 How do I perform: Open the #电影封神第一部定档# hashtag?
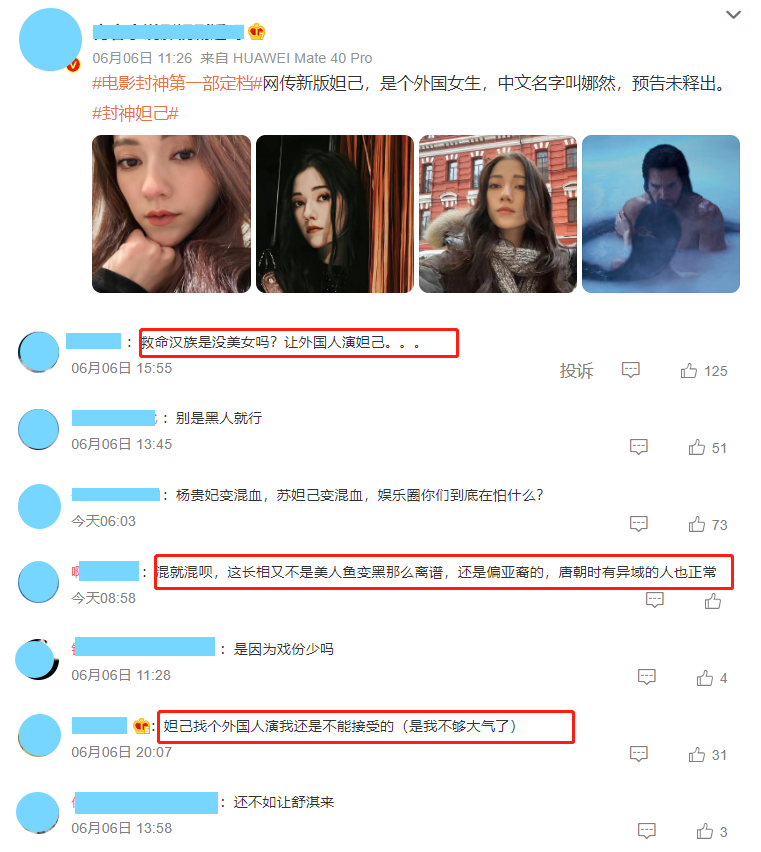(177, 83)
